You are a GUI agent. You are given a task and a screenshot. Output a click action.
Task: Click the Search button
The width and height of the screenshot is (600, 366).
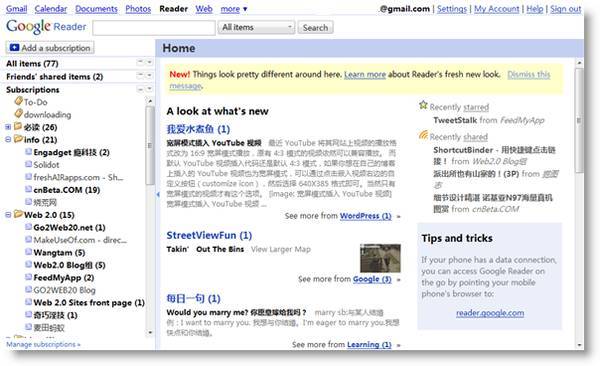tap(315, 27)
